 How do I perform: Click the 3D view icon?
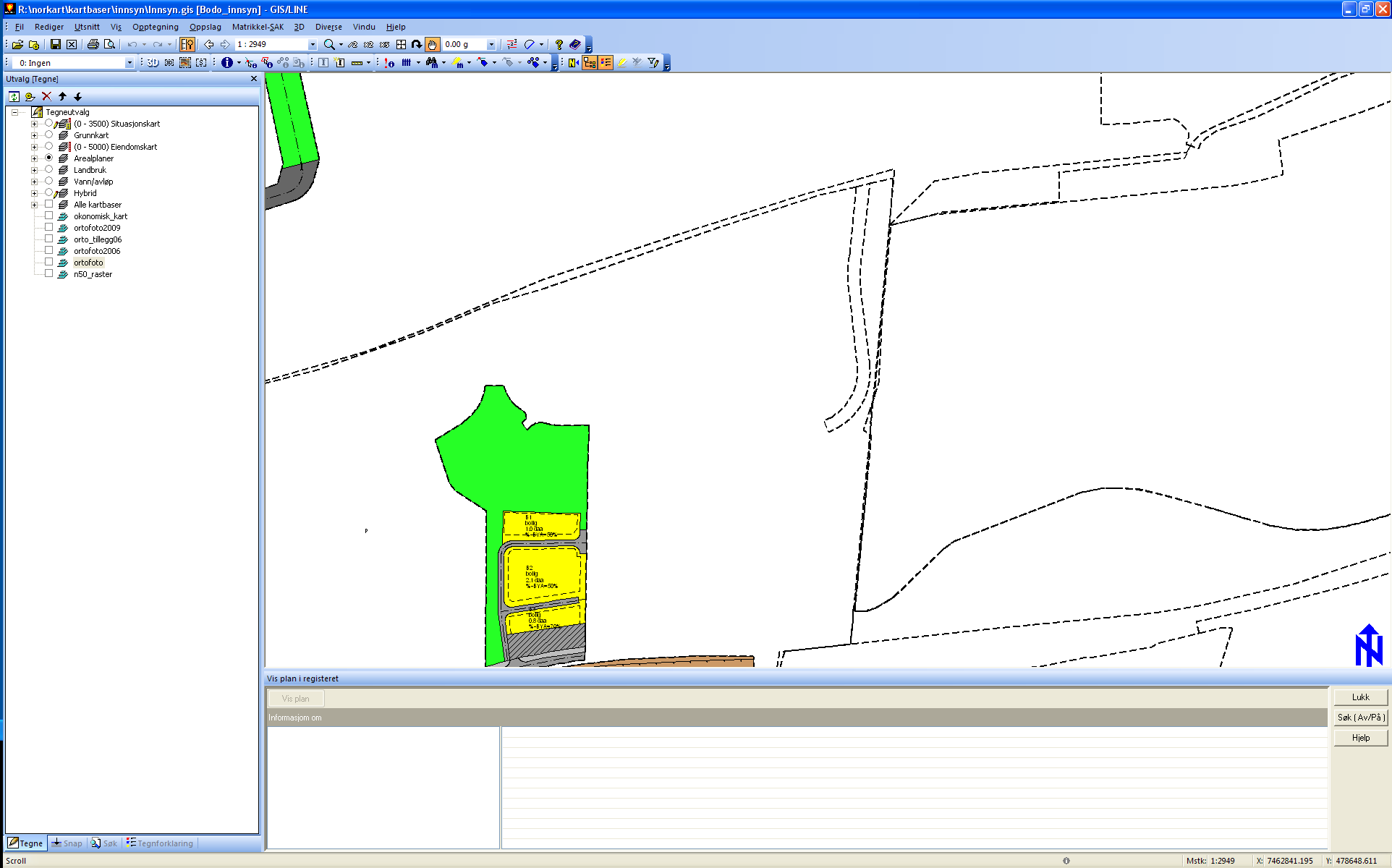pos(153,63)
